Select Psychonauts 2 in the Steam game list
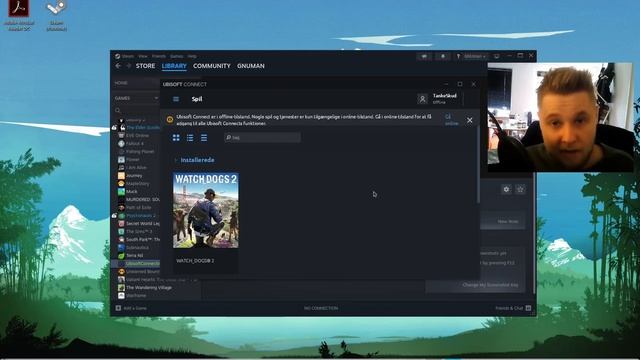Screen dimensions: 640x360 click(140, 216)
